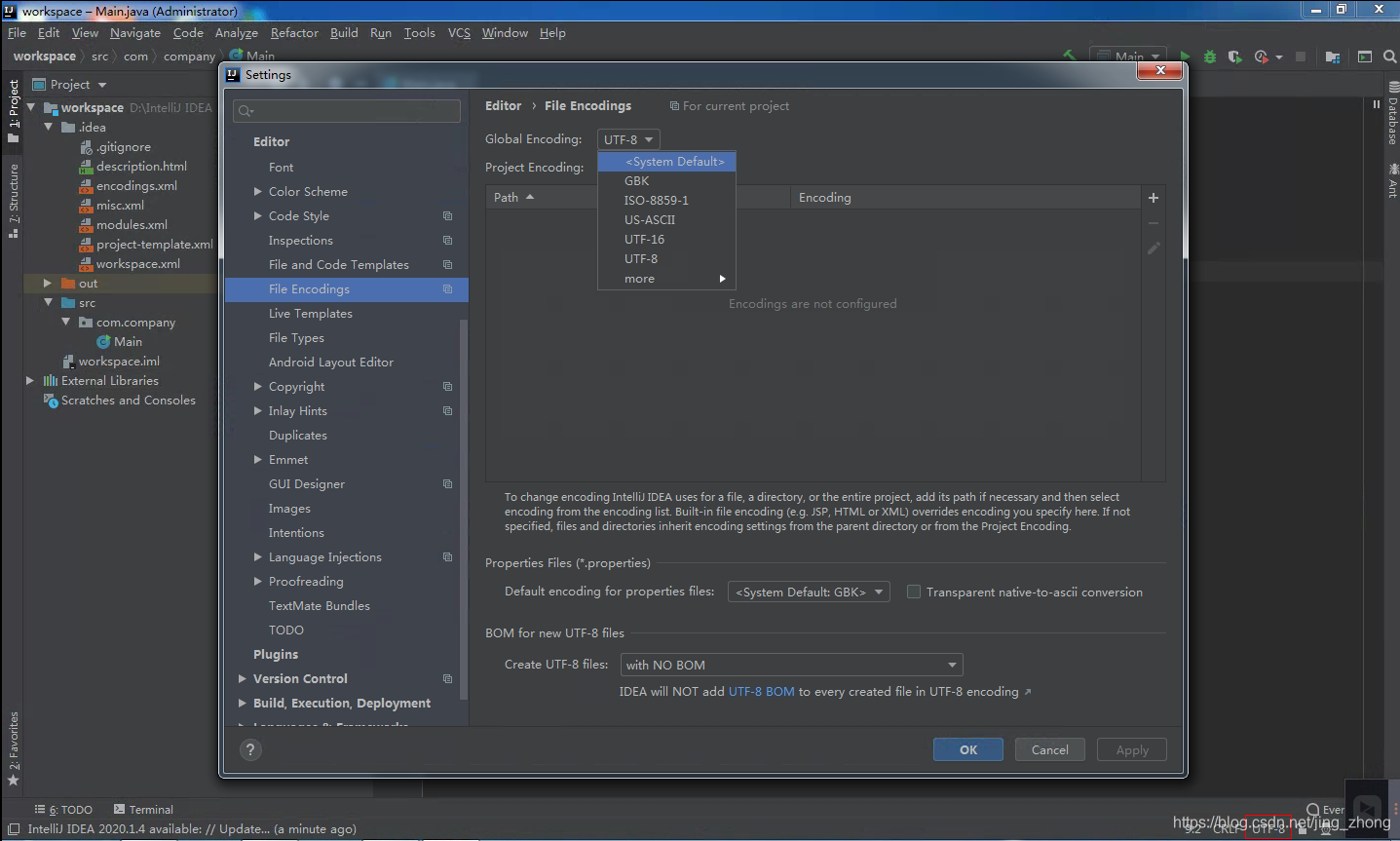1400x841 pixels.
Task: Click the project-level icon next to Version Control
Action: pos(447,679)
